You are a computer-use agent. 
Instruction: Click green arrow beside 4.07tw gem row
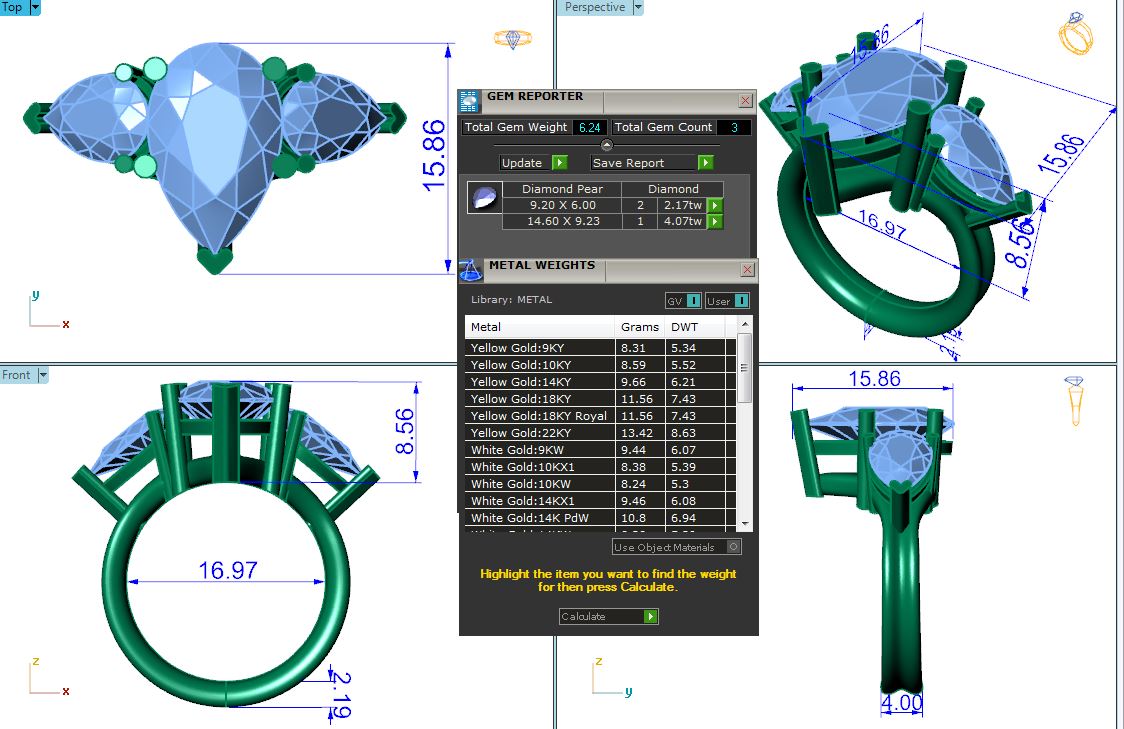(x=714, y=222)
